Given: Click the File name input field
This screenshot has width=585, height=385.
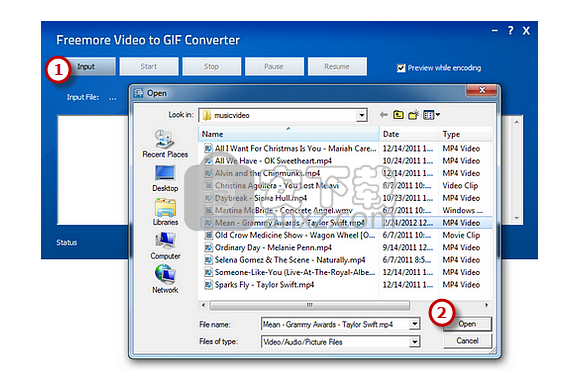Looking at the screenshot, I should (335, 325).
